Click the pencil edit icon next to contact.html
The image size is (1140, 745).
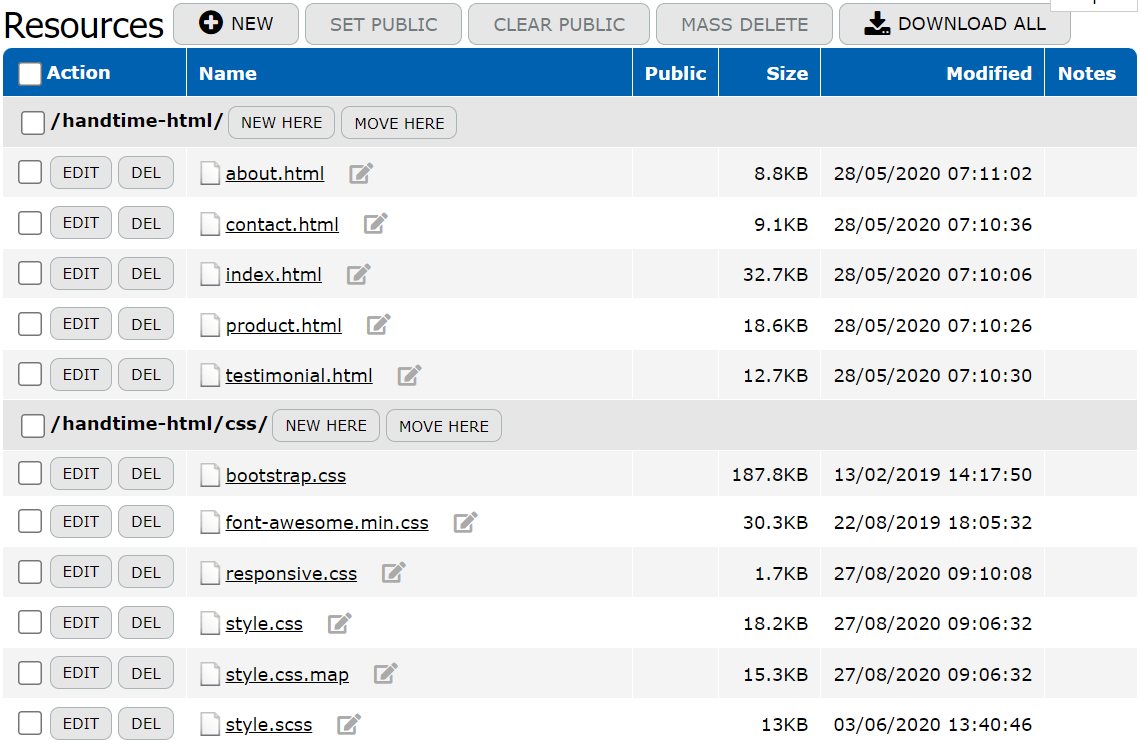tap(375, 224)
